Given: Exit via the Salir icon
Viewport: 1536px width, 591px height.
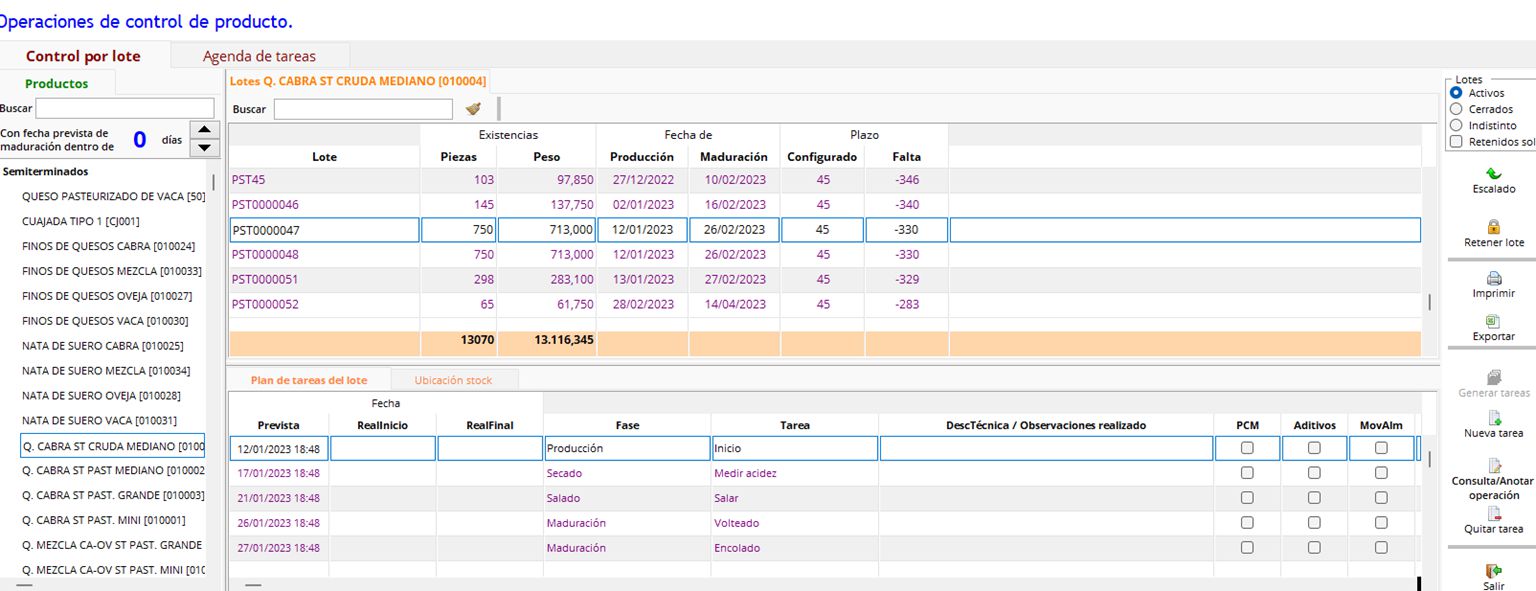Looking at the screenshot, I should tap(1494, 570).
